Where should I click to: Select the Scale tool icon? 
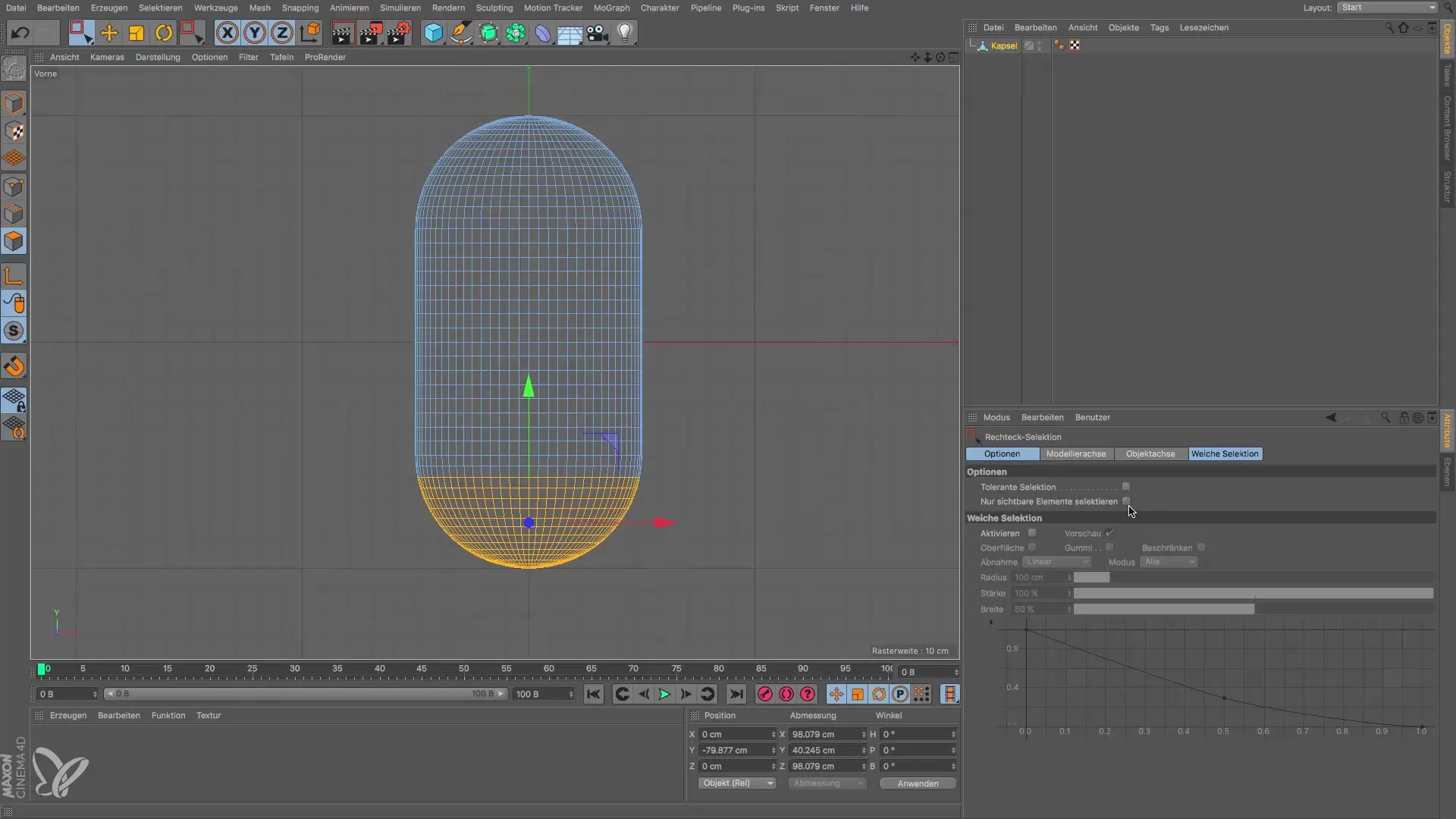pyautogui.click(x=136, y=33)
